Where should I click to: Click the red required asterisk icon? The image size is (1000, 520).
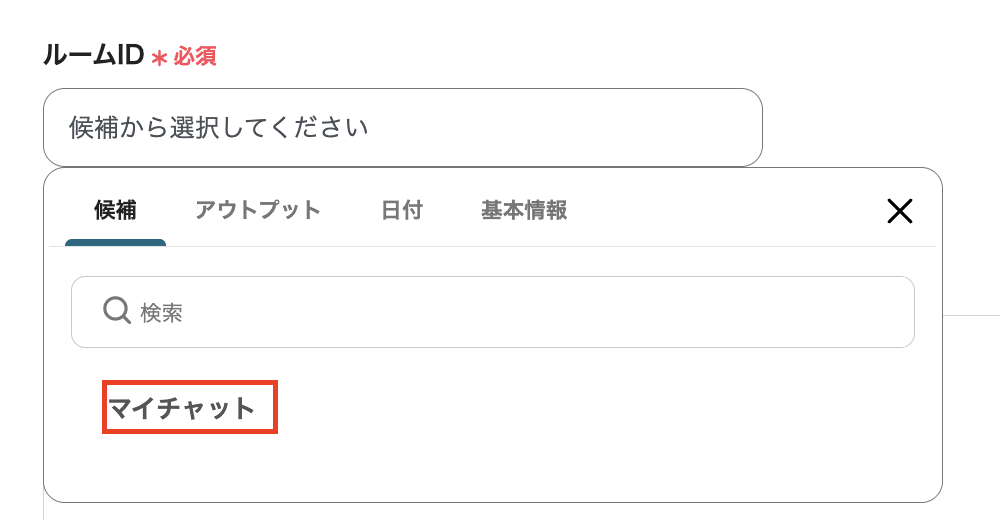[x=159, y=58]
